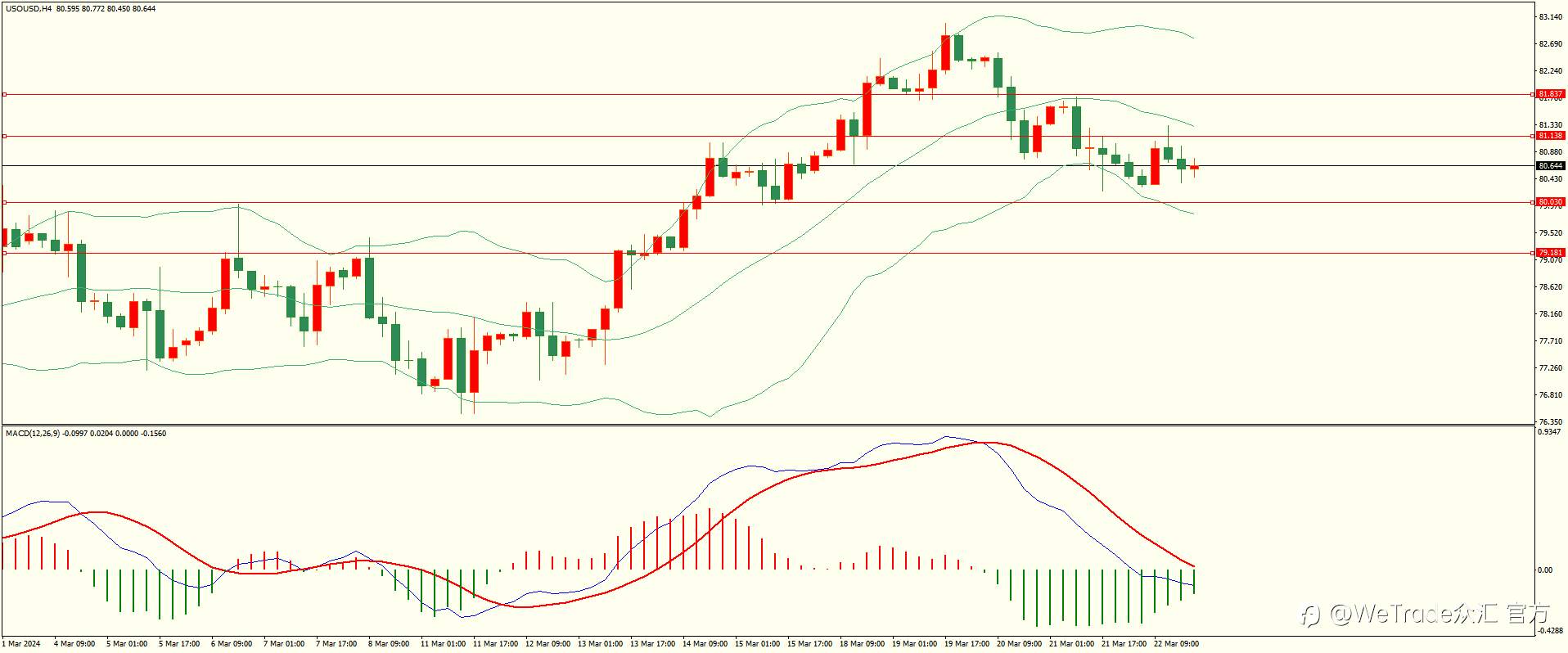This screenshot has width=1568, height=653.
Task: Click the left-end handle of the 81.138 line
Action: tap(4, 136)
